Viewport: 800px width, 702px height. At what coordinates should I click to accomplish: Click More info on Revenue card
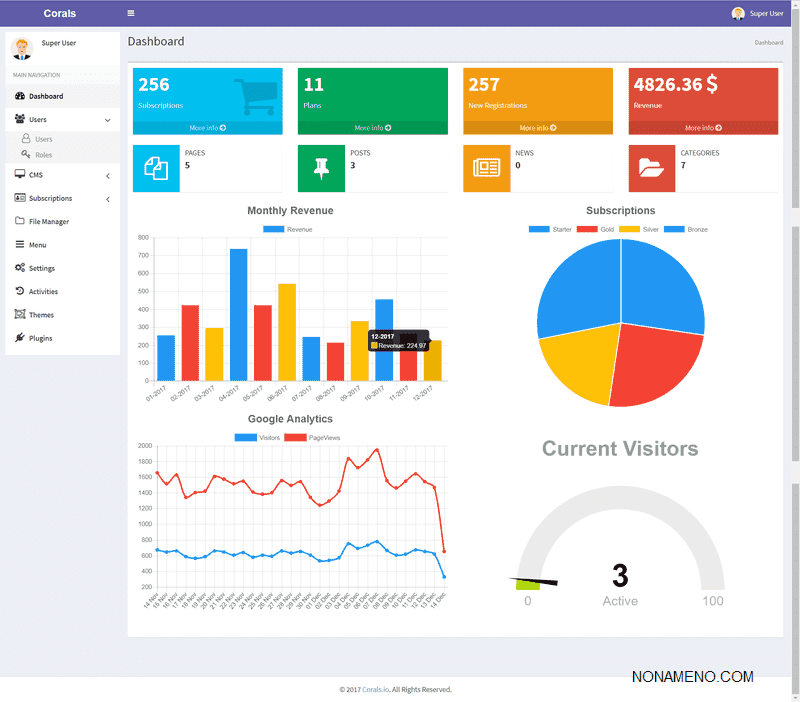click(x=703, y=128)
